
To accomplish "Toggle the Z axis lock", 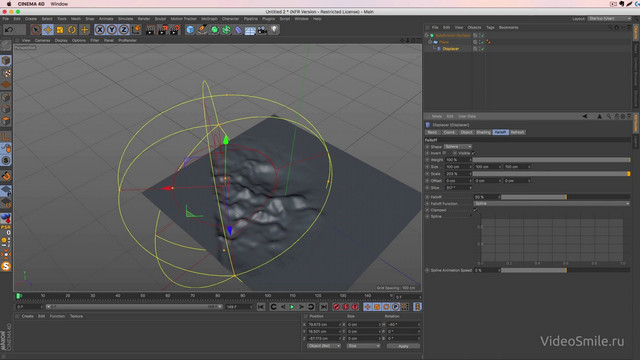I will click(x=124, y=30).
